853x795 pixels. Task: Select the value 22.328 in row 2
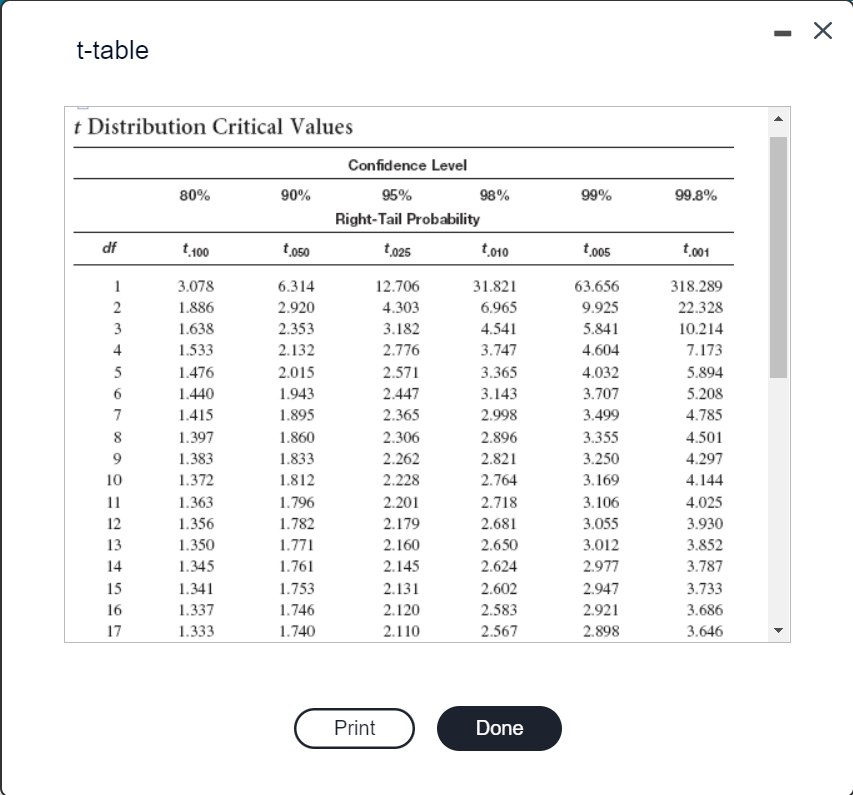click(x=700, y=307)
